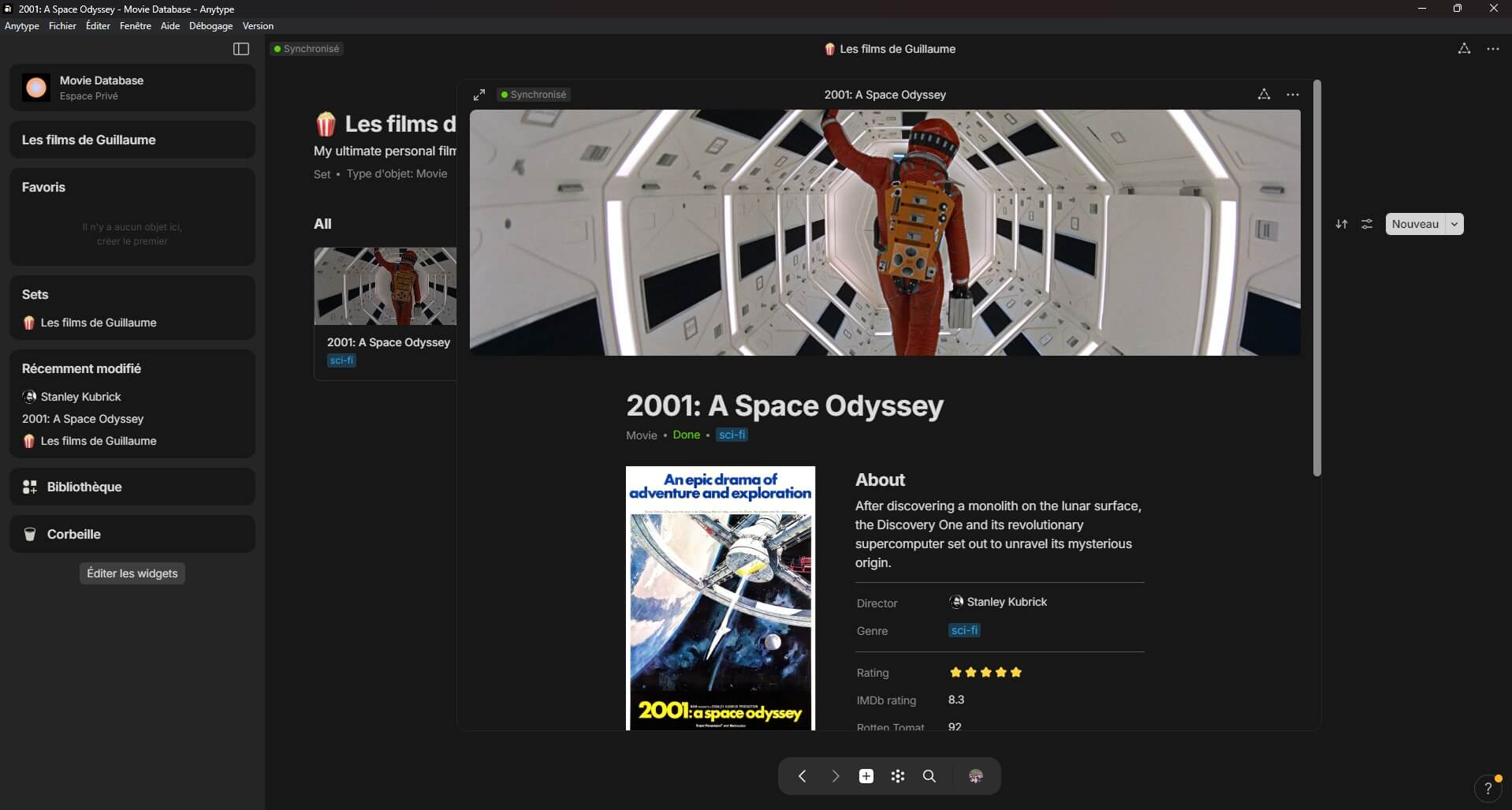
Task: Click popcorn emoji in set title
Action: click(x=326, y=124)
